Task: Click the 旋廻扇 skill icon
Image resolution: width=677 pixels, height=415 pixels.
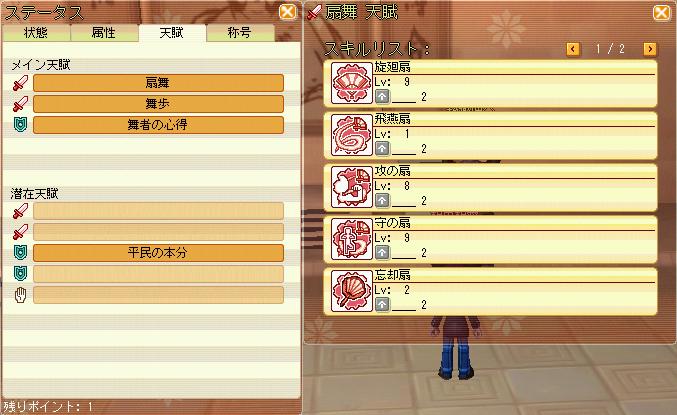Action: point(351,83)
